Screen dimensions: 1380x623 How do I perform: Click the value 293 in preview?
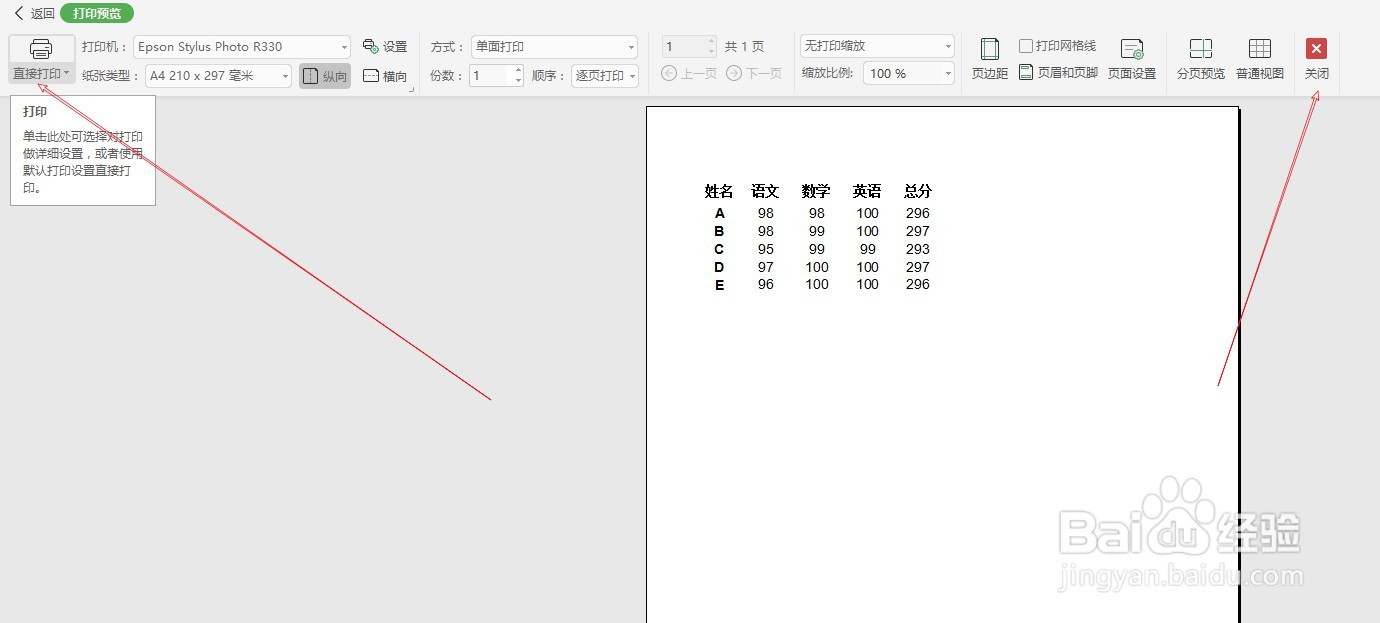[x=918, y=249]
